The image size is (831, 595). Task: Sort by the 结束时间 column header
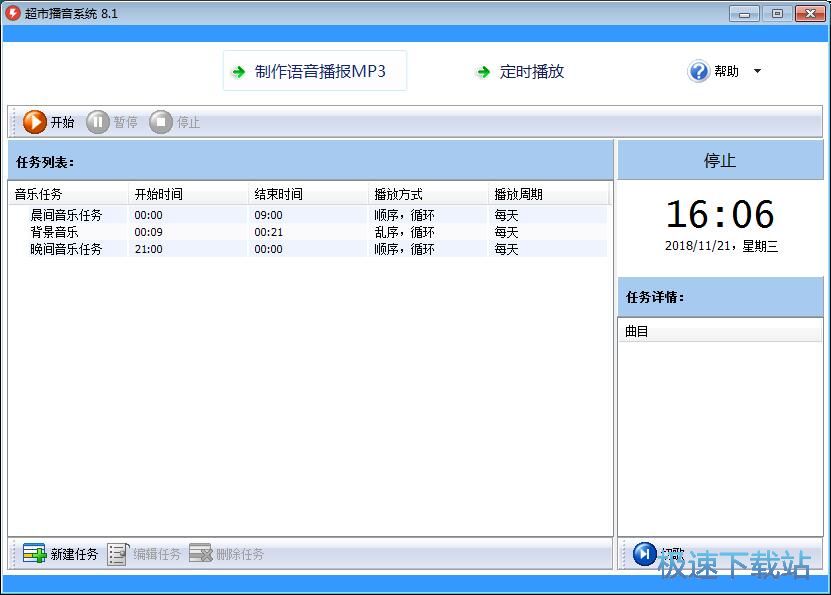click(x=308, y=194)
